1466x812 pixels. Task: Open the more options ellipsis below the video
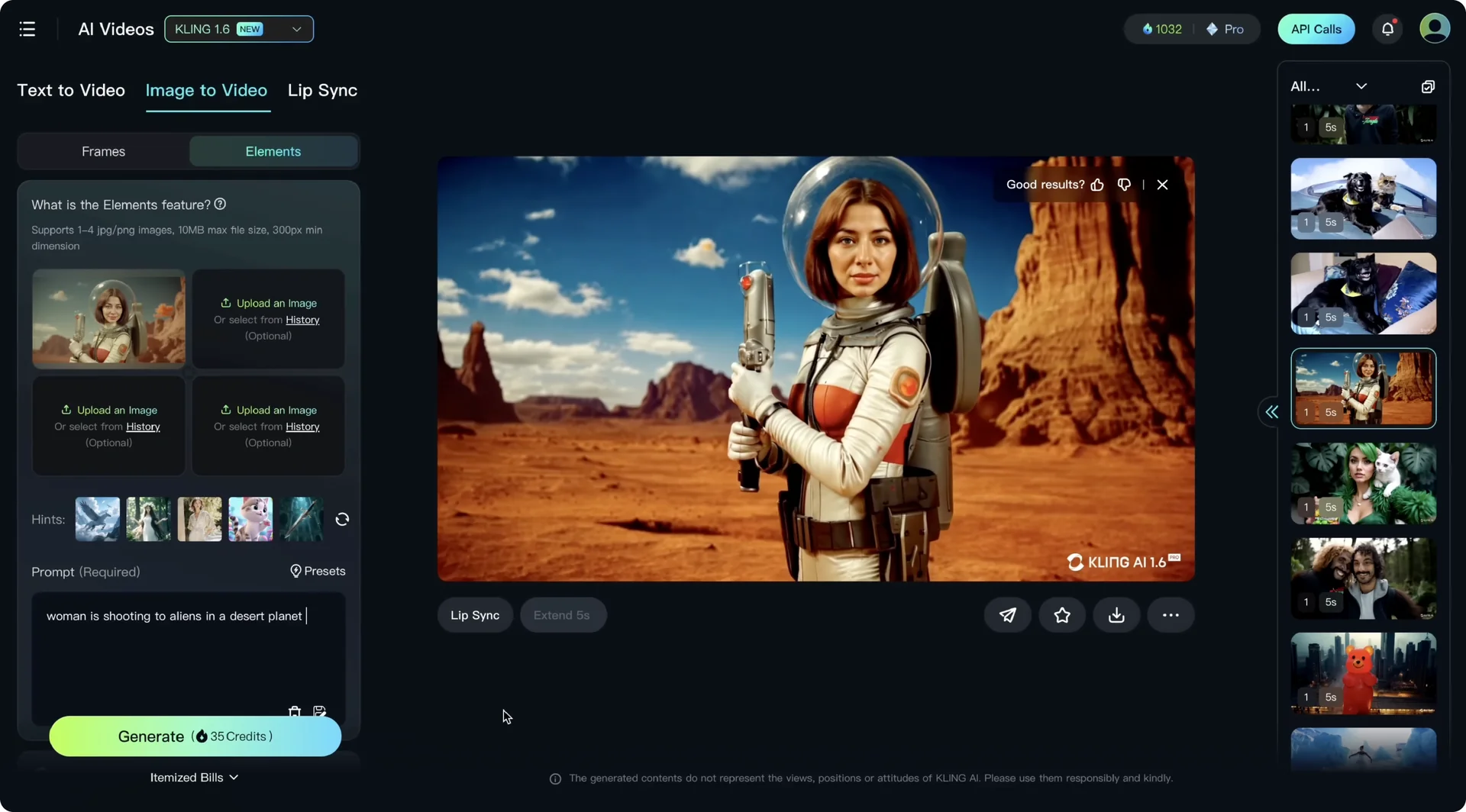click(1171, 614)
